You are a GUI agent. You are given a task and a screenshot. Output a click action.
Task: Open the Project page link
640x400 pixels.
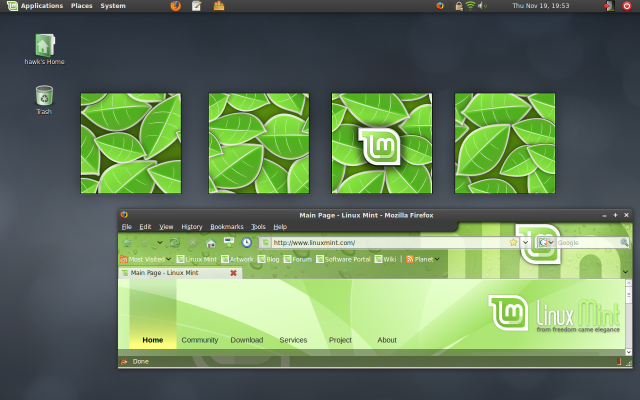tap(340, 340)
